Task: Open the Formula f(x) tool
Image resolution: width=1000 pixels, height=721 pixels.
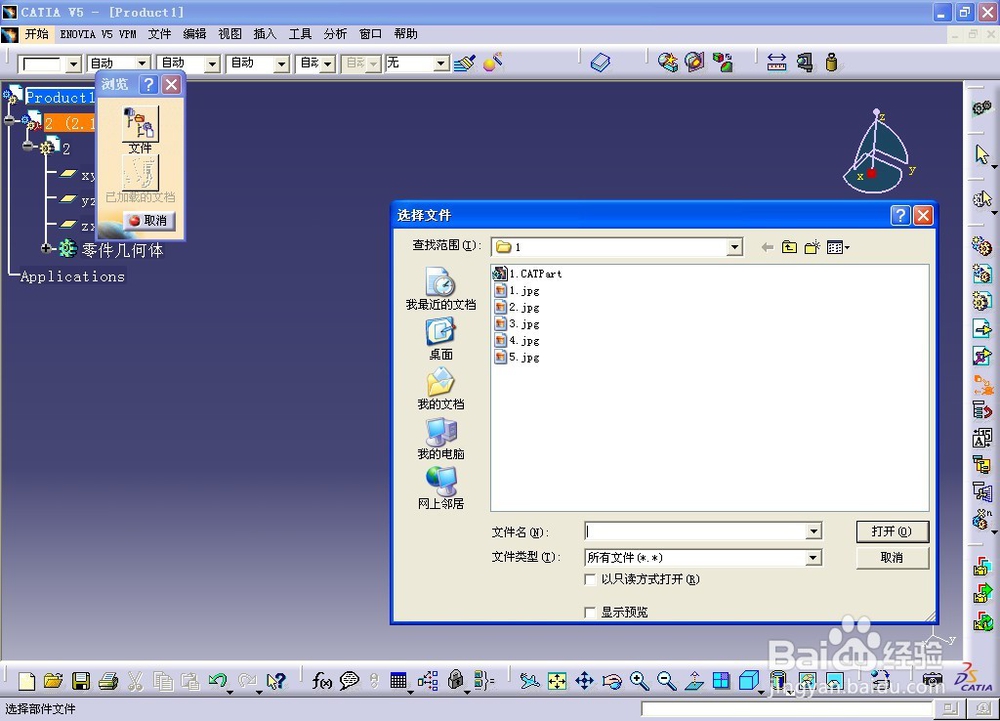Action: coord(322,681)
